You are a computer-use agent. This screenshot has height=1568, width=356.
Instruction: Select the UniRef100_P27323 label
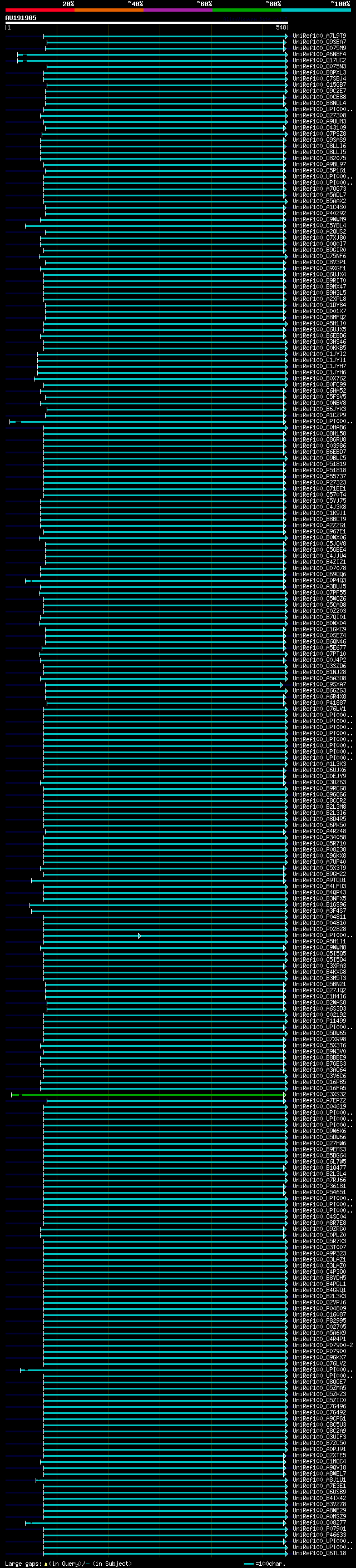(x=319, y=483)
